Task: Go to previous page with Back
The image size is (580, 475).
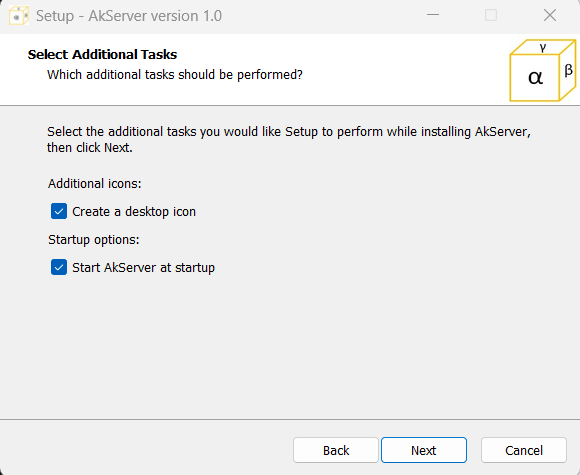Action: 336,450
